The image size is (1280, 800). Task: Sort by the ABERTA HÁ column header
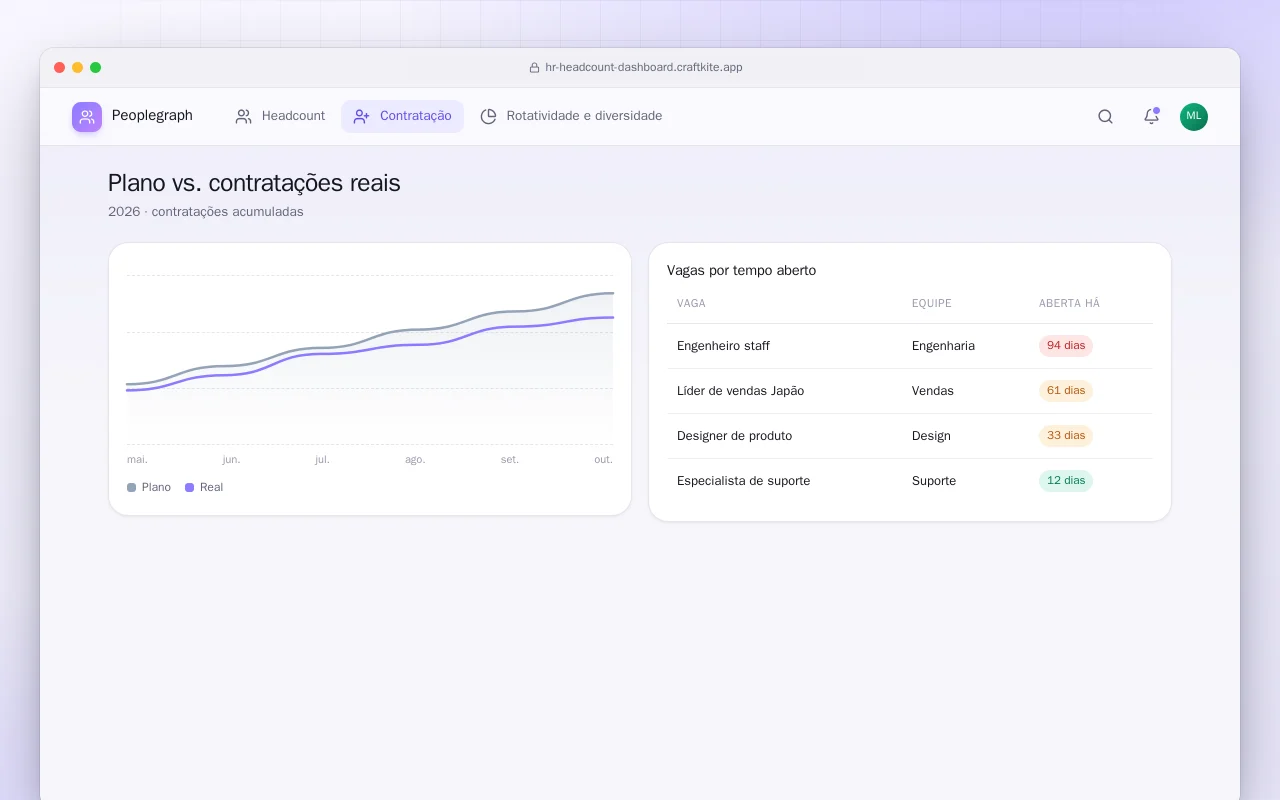pyautogui.click(x=1069, y=303)
